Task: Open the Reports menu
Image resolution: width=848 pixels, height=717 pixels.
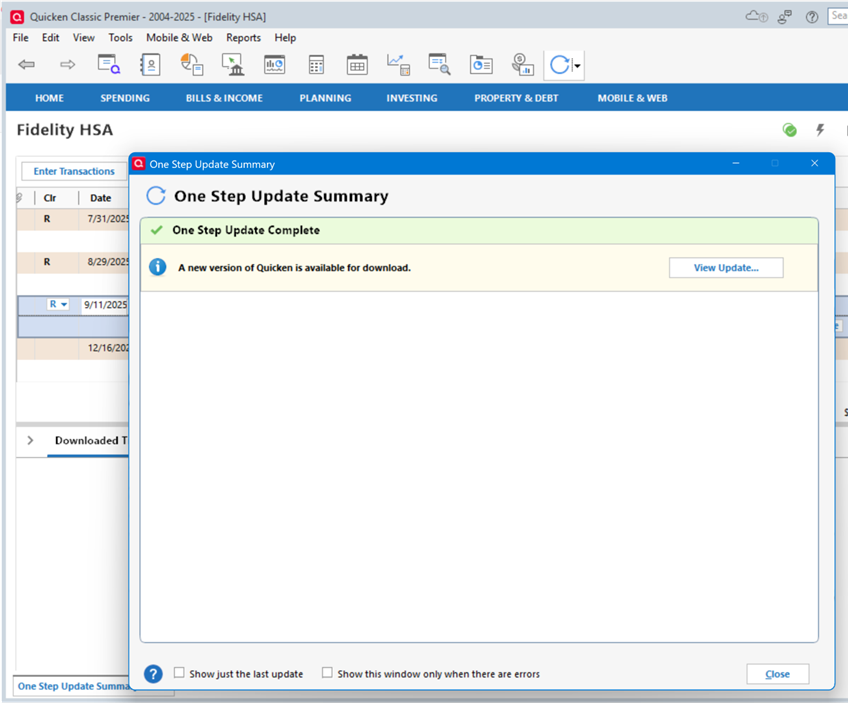Action: (x=243, y=38)
